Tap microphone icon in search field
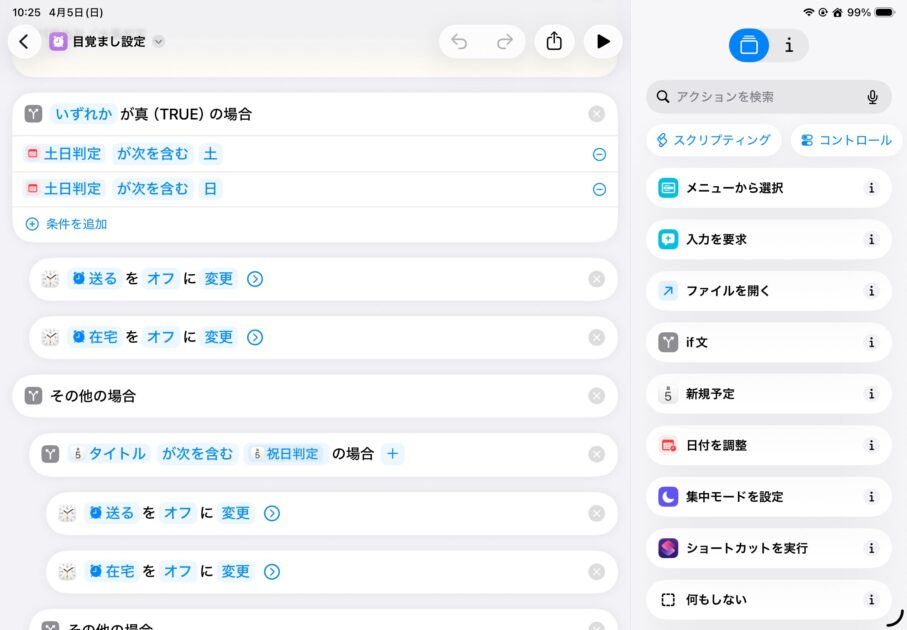The height and width of the screenshot is (630, 907). 872,97
